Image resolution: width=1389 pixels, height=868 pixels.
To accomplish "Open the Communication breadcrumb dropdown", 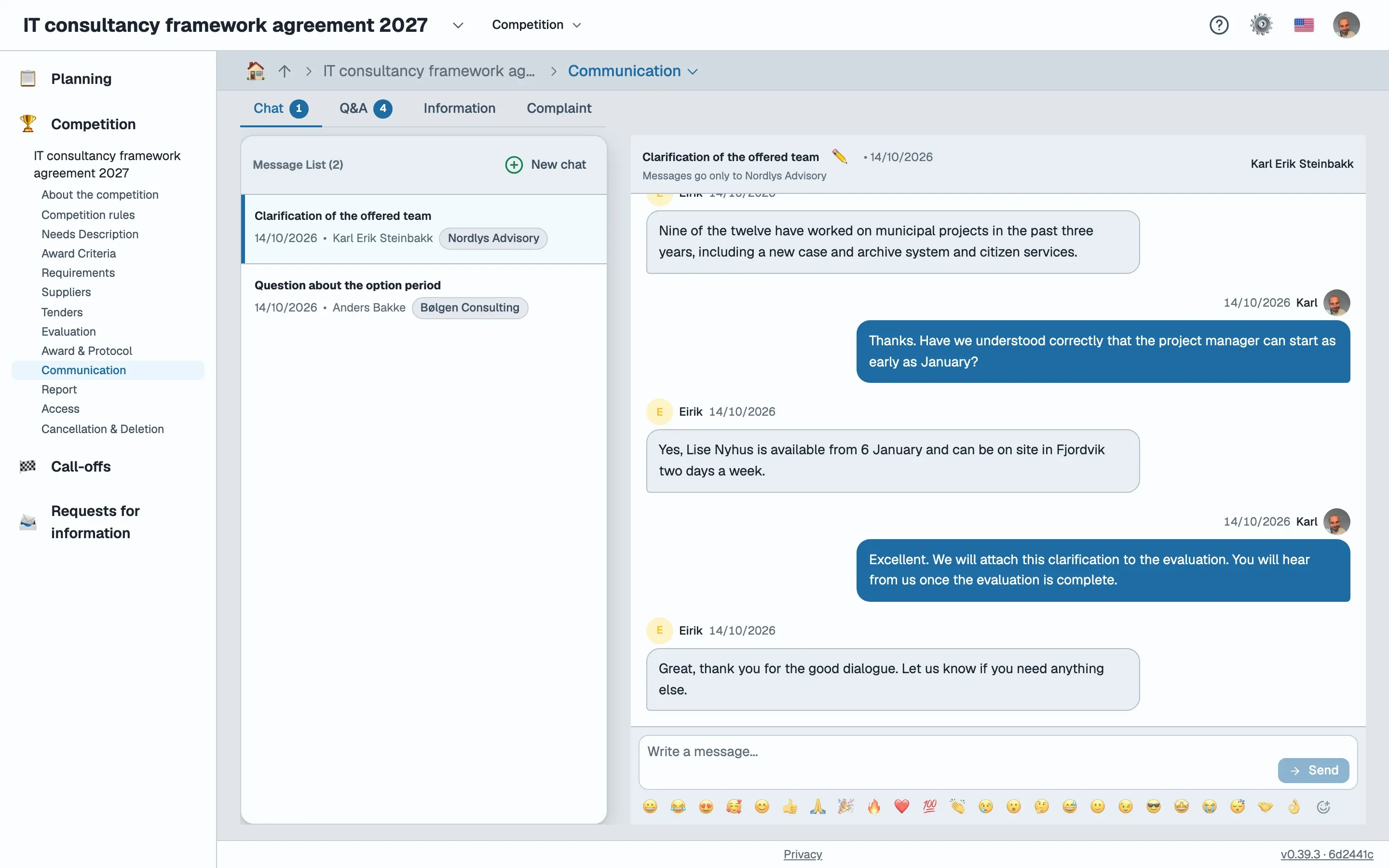I will (632, 70).
